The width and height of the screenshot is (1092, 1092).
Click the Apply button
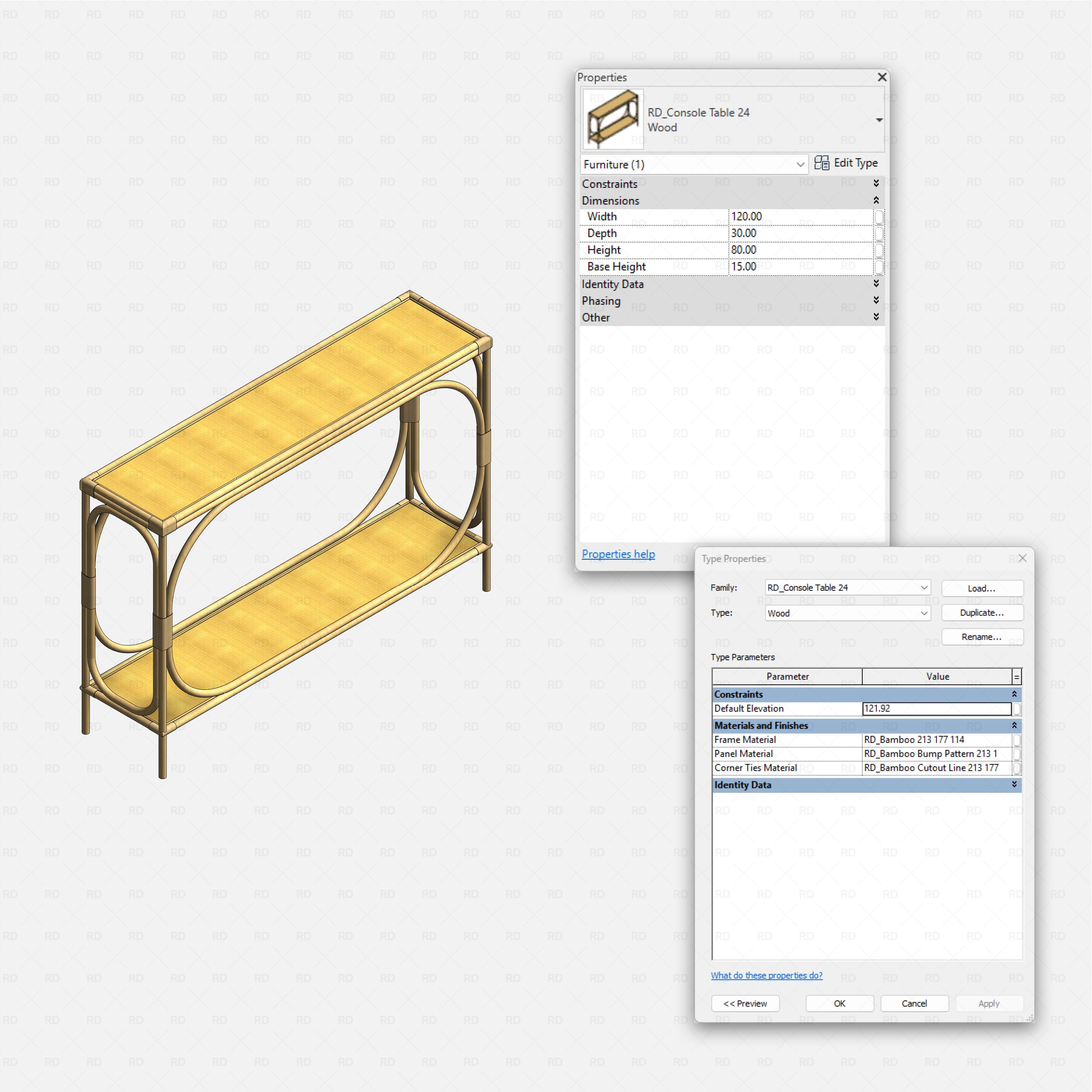point(989,1004)
